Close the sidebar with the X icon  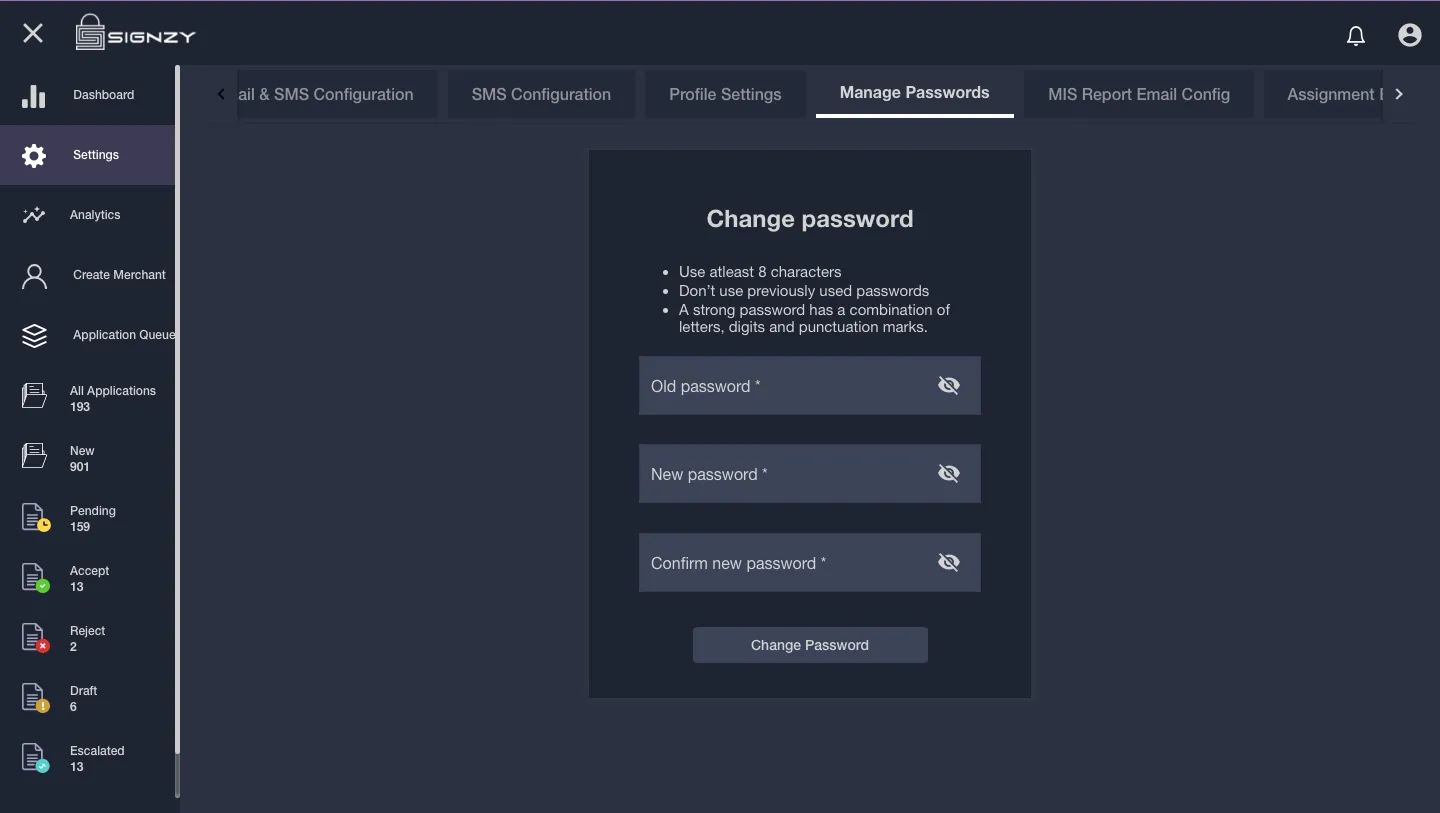pos(33,34)
